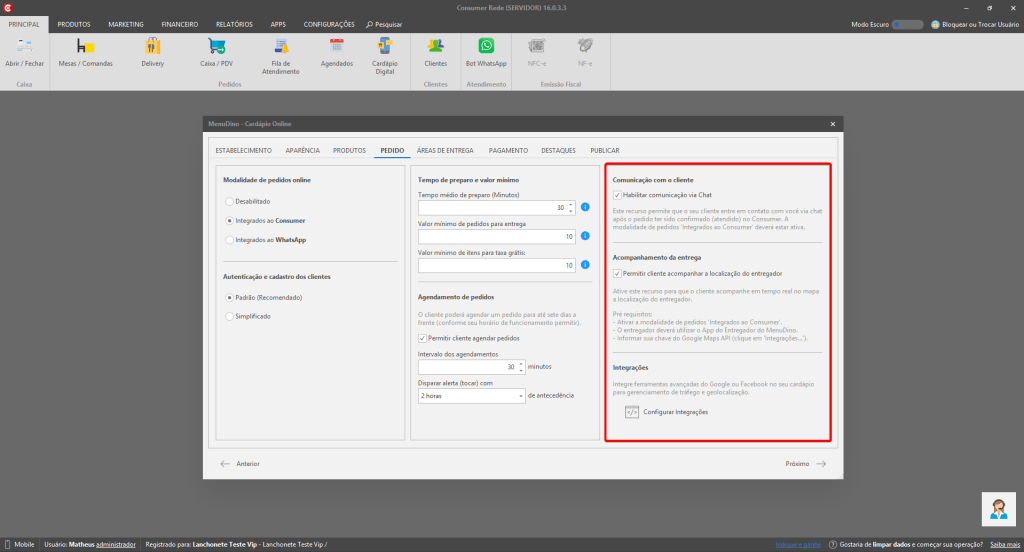Click the Bloquear ou Trocar Usuário icon

[935, 24]
